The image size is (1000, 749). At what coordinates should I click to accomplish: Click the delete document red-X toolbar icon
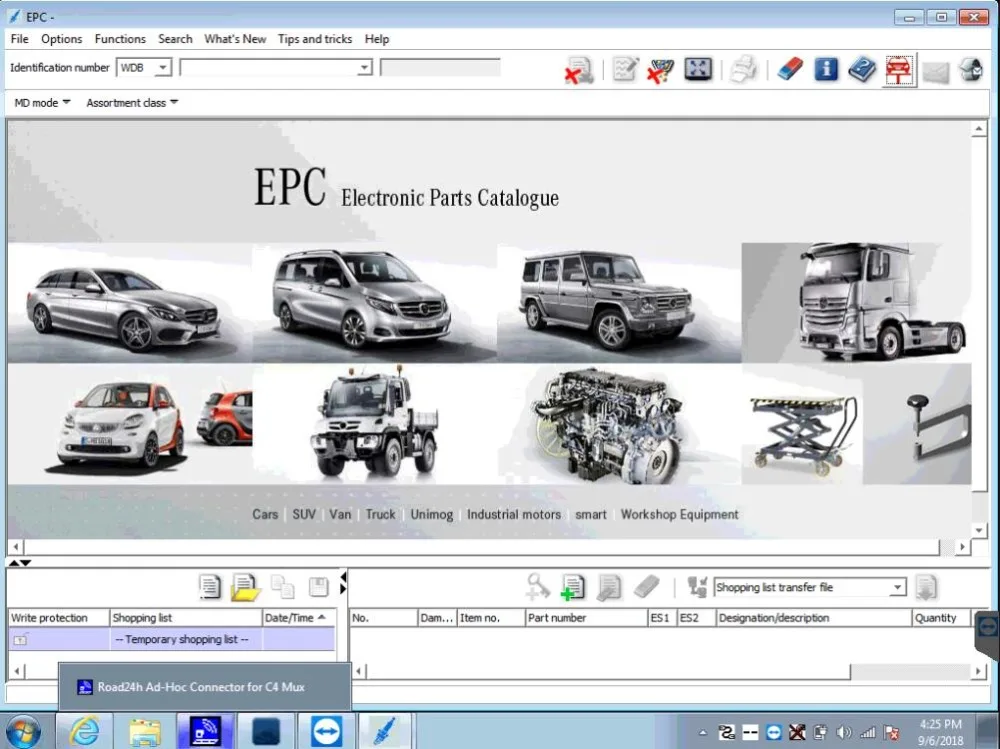coord(579,70)
